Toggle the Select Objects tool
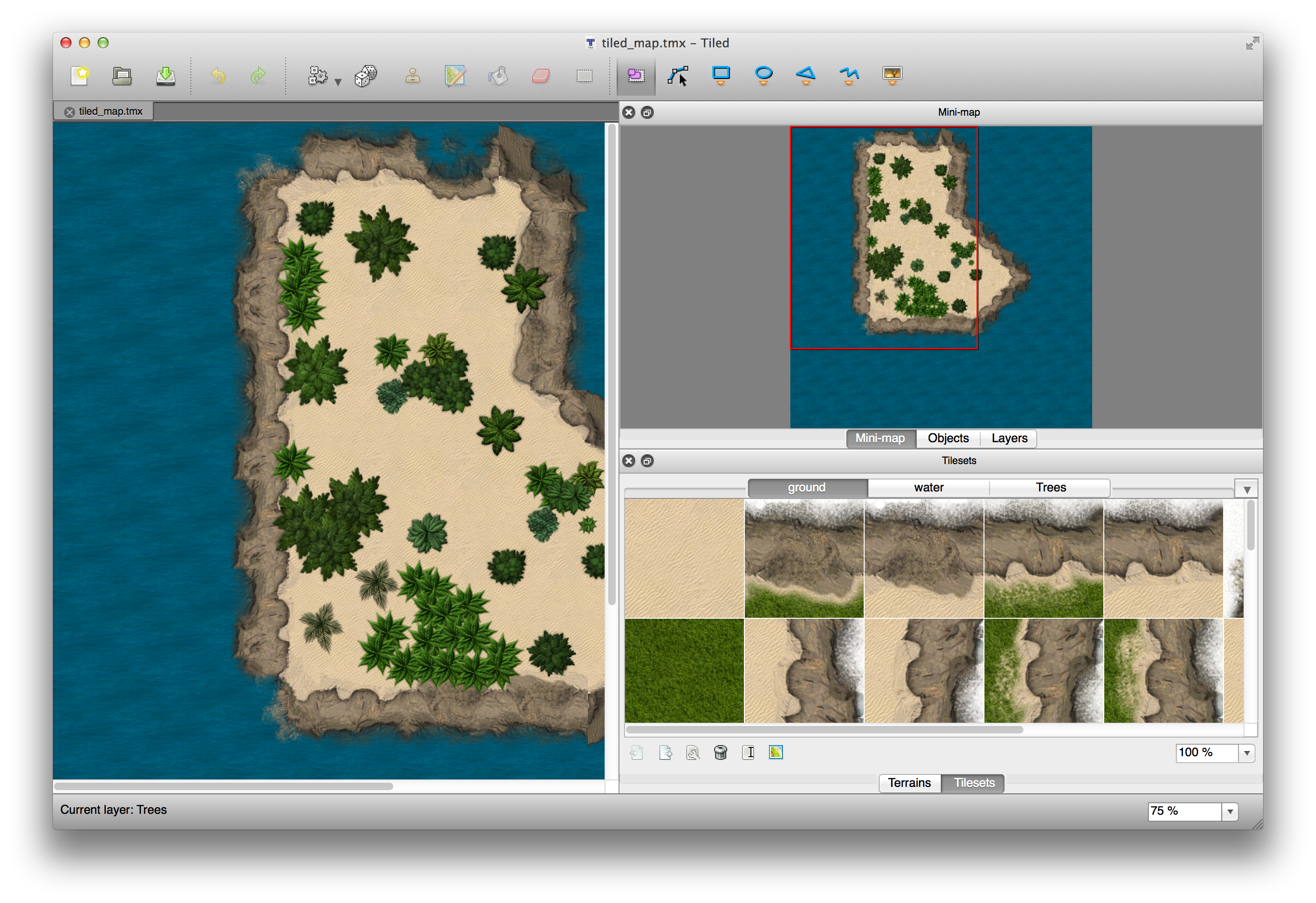Screen dimensions: 1316x903 (636, 75)
